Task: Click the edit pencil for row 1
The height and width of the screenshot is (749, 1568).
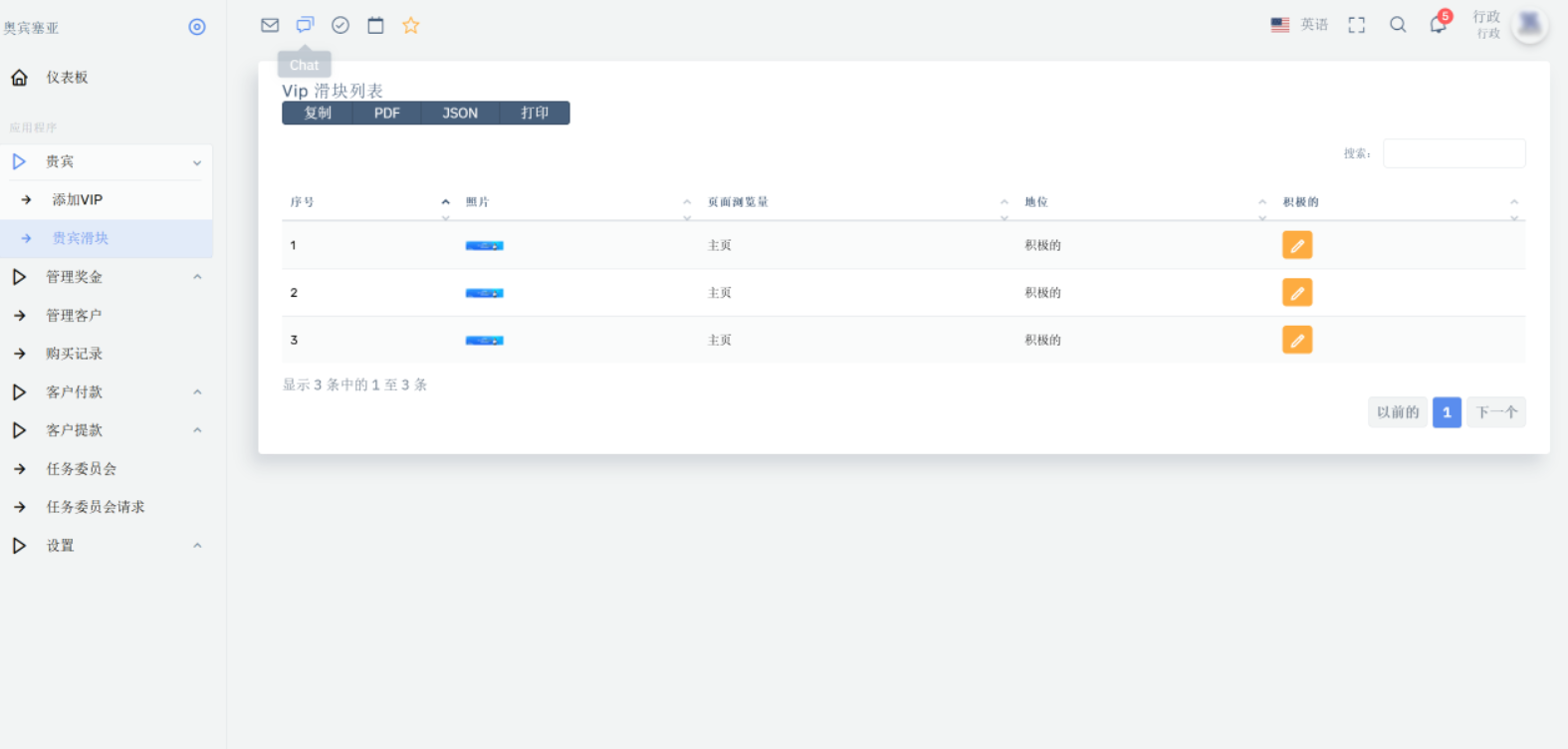Action: click(1296, 245)
